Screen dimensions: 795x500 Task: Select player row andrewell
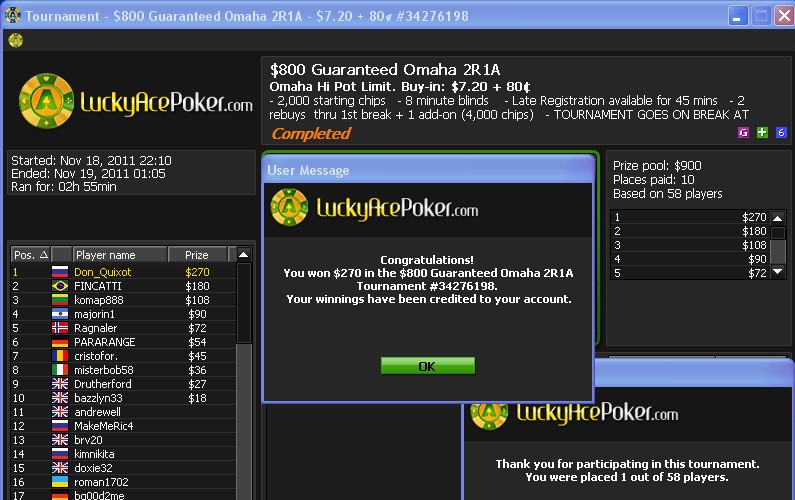[123, 412]
